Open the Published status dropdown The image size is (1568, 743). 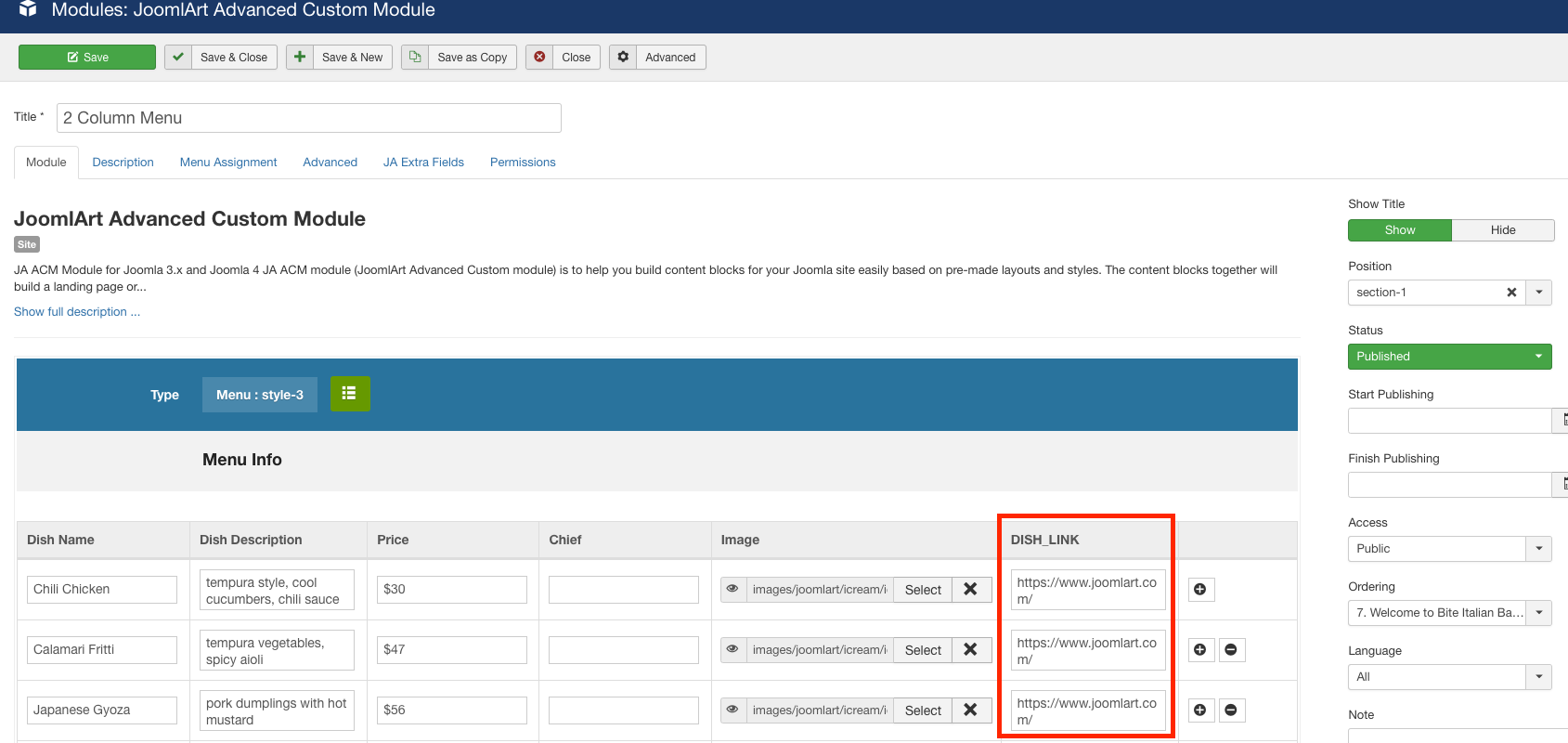(1448, 357)
